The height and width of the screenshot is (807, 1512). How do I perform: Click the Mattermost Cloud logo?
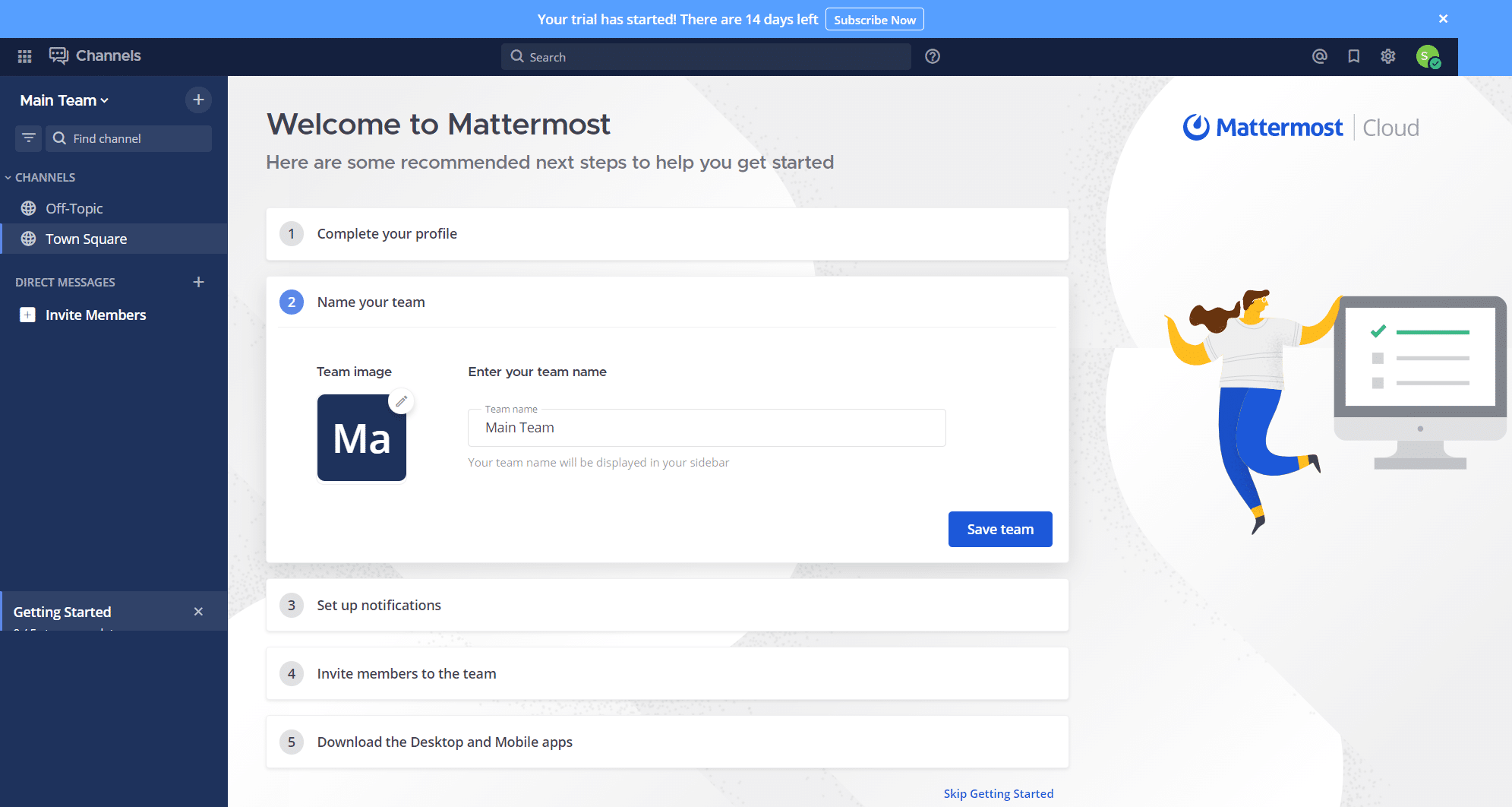click(x=1301, y=128)
